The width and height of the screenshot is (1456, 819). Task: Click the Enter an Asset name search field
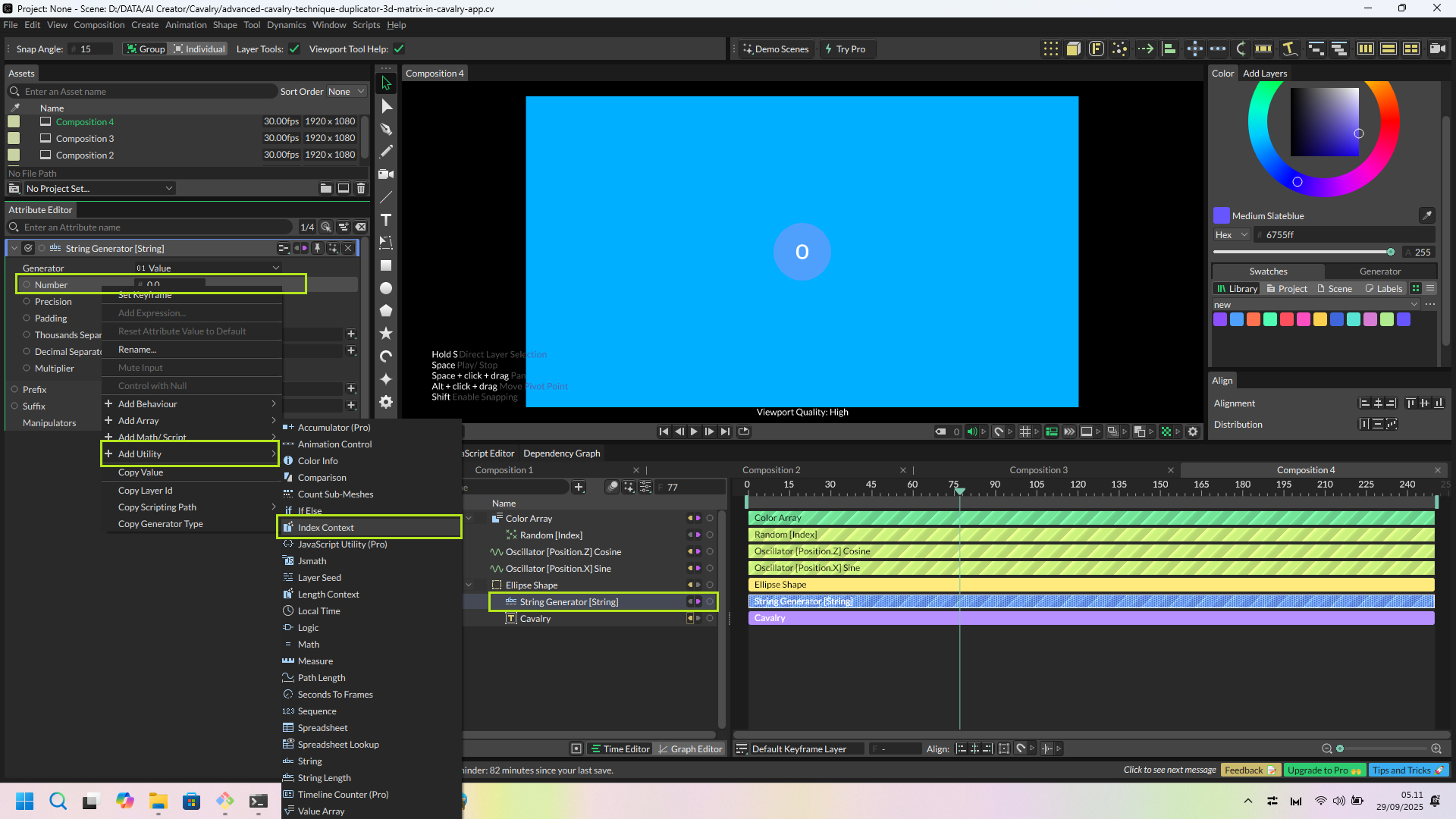pyautogui.click(x=144, y=92)
